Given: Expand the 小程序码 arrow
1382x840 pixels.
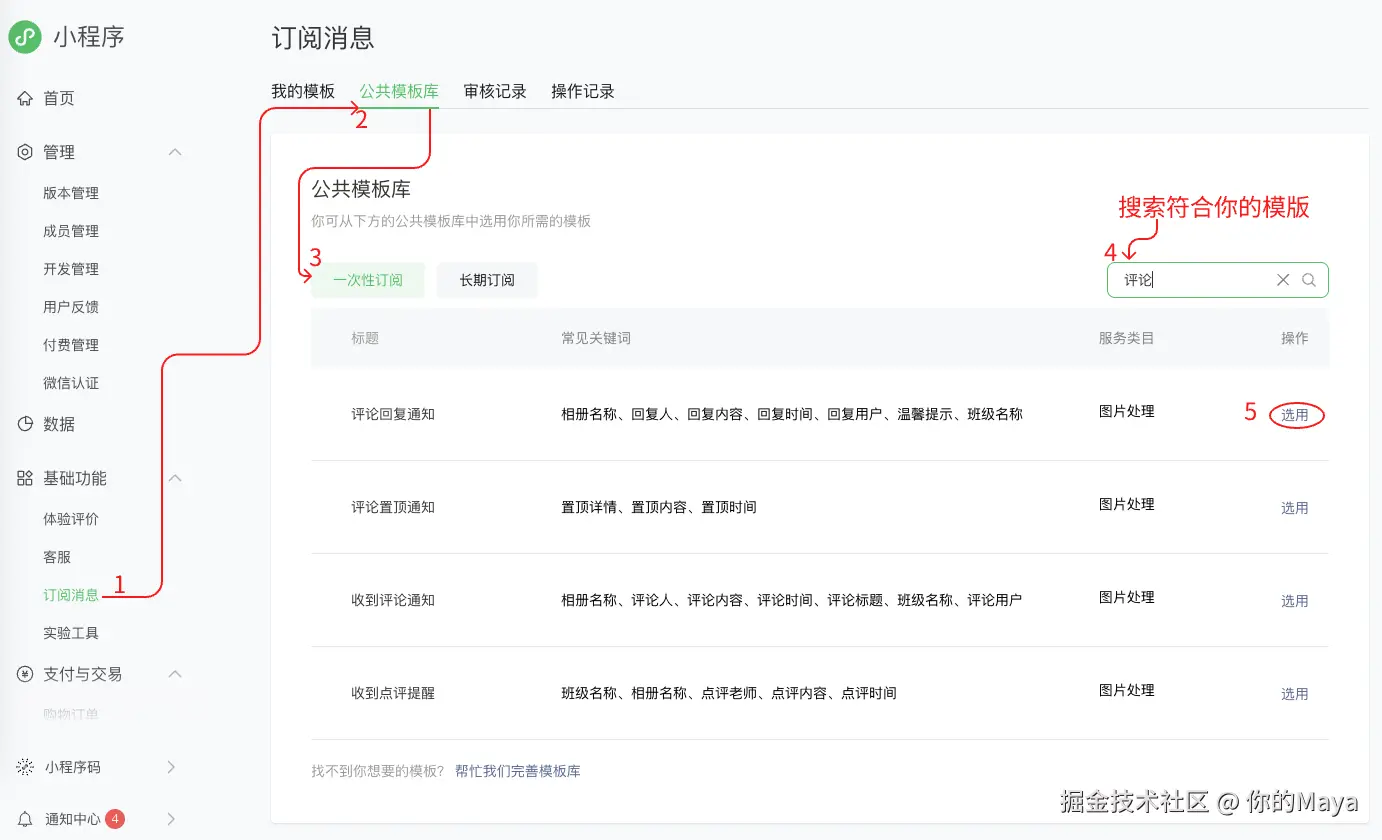Looking at the screenshot, I should click(x=171, y=767).
